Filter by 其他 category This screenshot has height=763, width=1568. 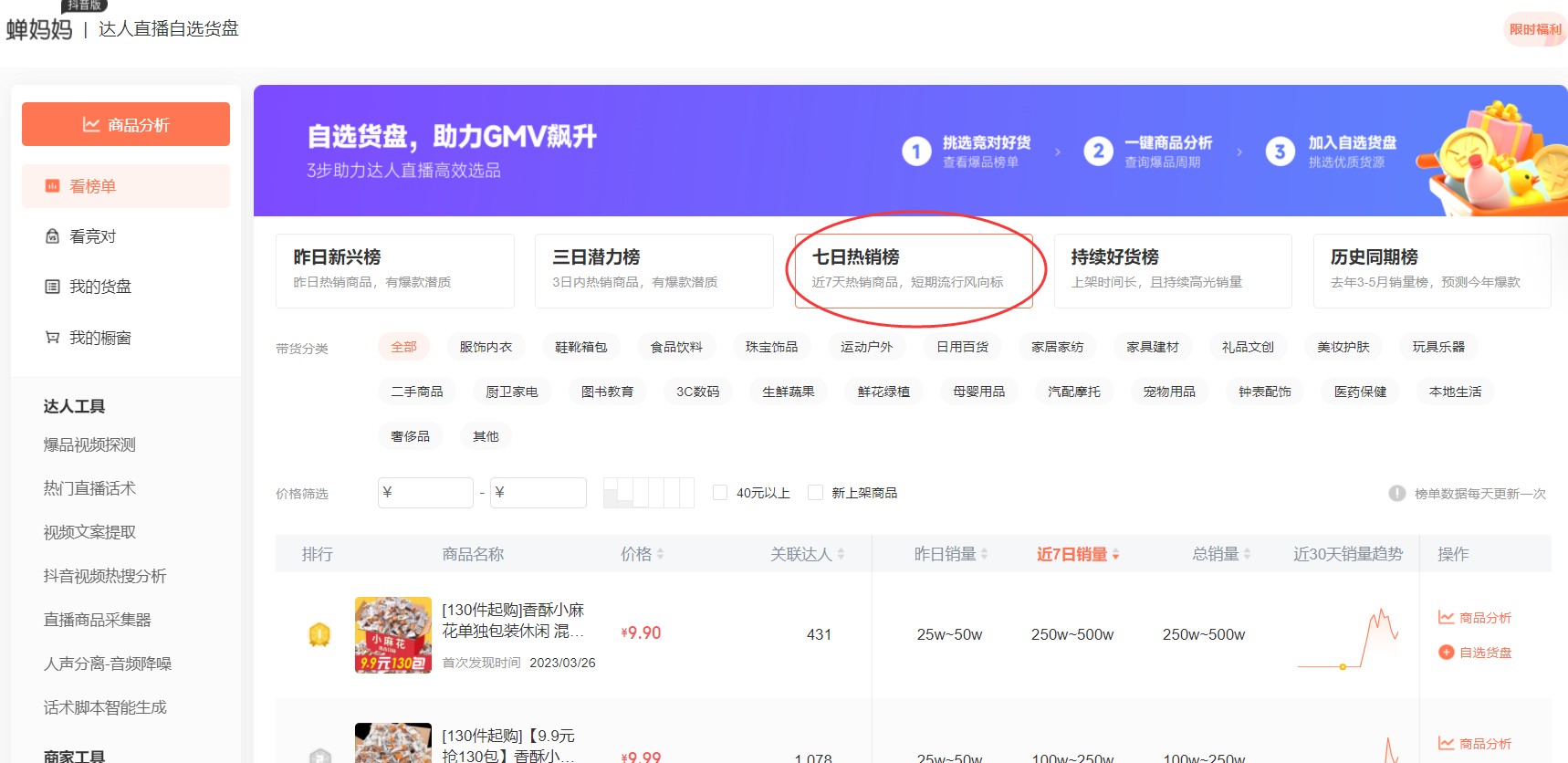click(486, 436)
